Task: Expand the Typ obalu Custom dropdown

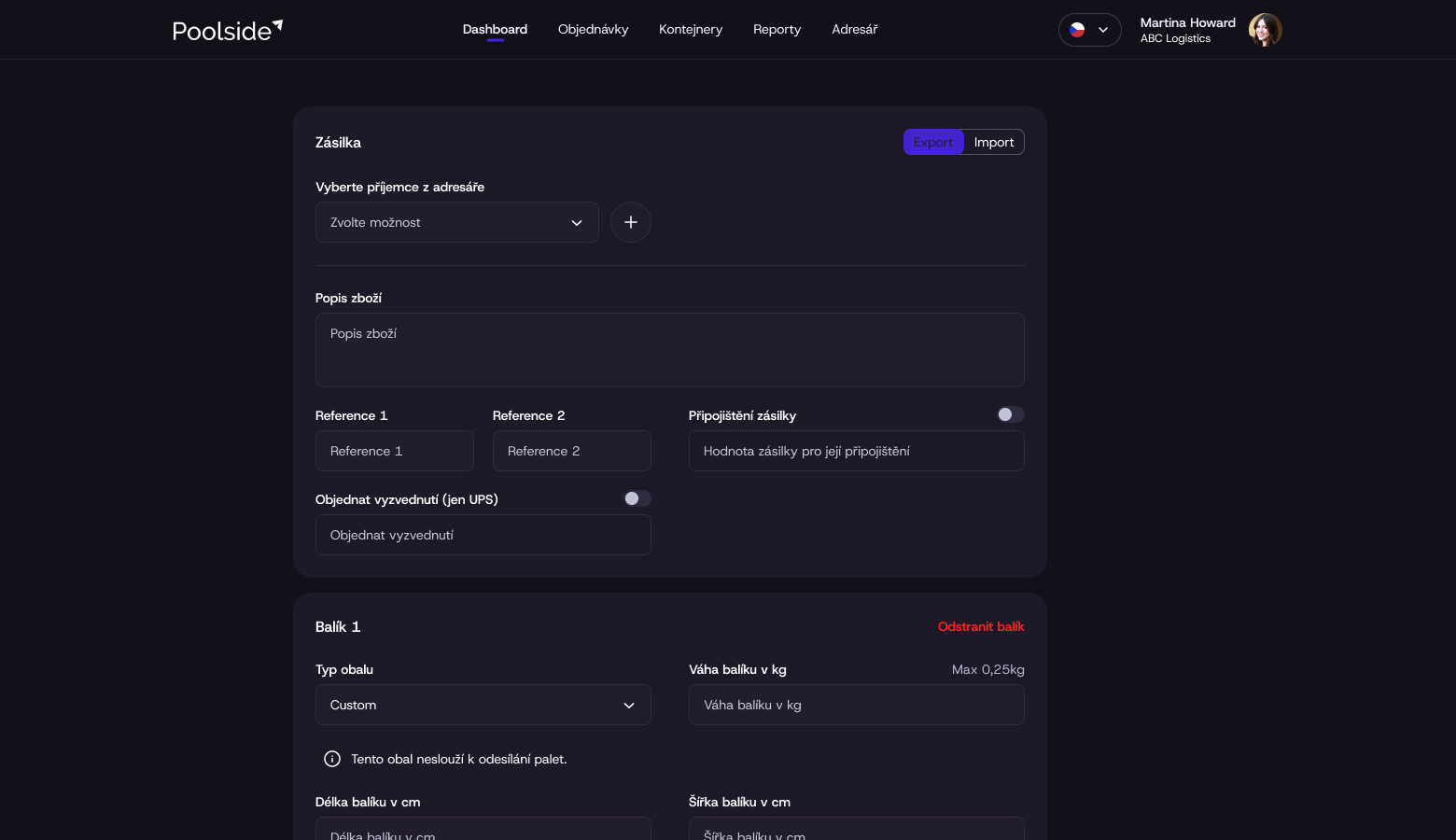Action: (x=483, y=705)
